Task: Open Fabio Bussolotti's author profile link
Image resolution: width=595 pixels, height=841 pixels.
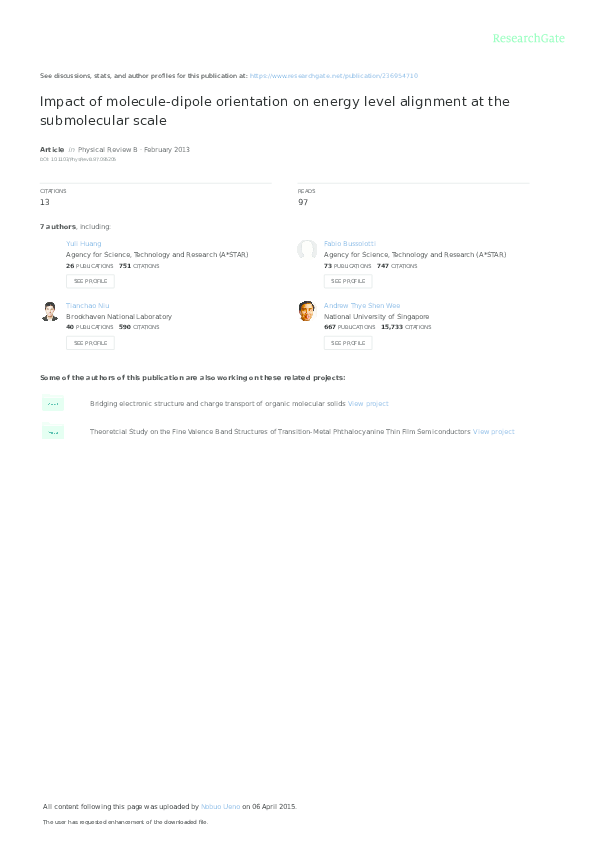Action: (350, 244)
